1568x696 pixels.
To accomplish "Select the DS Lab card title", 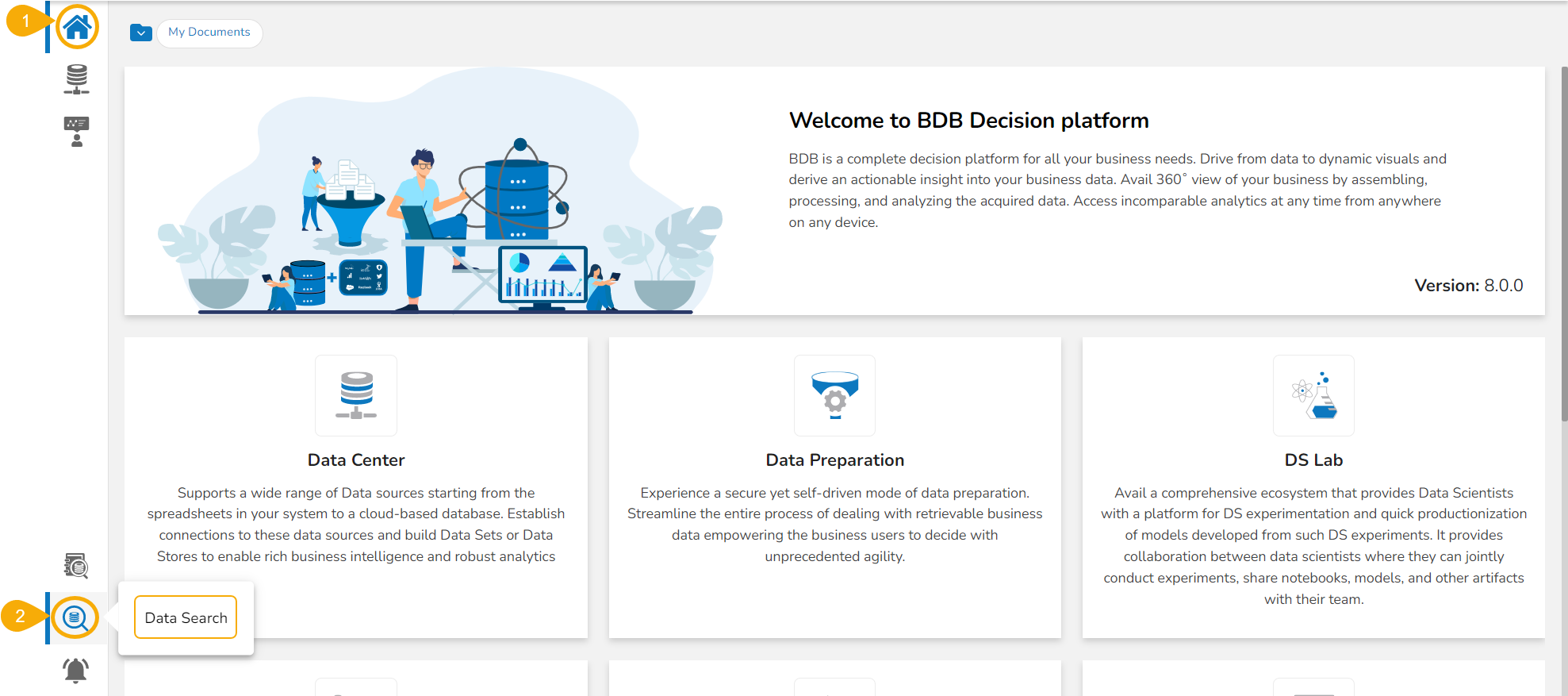I will pyautogui.click(x=1313, y=460).
